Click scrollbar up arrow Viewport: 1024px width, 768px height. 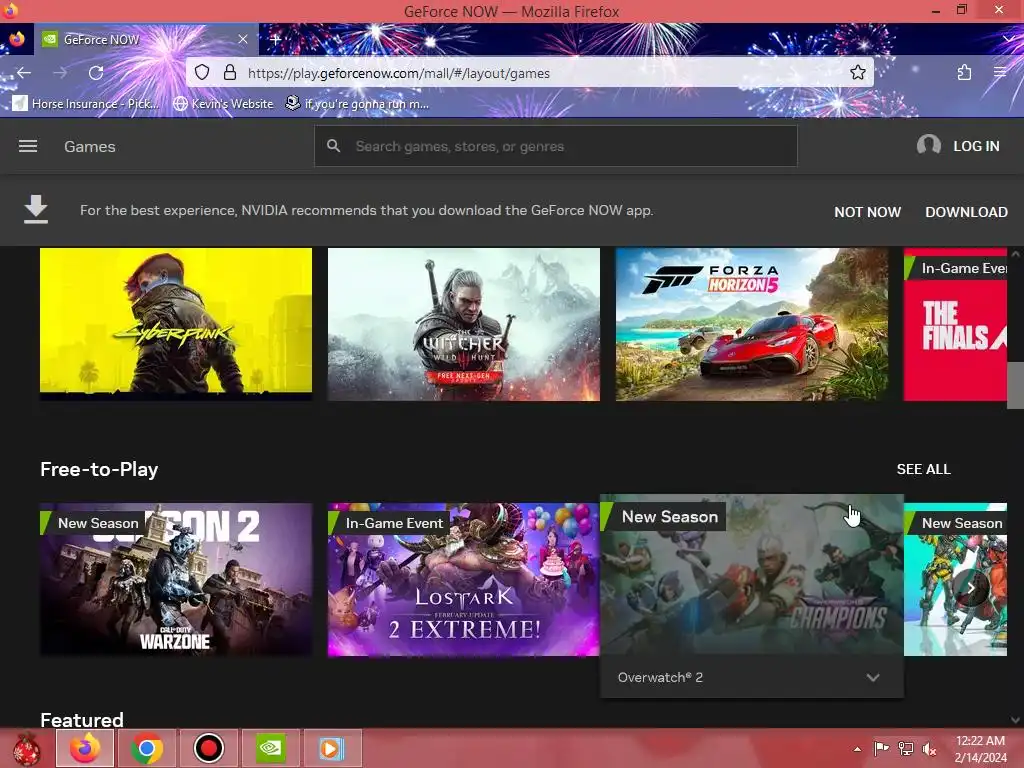click(1015, 253)
